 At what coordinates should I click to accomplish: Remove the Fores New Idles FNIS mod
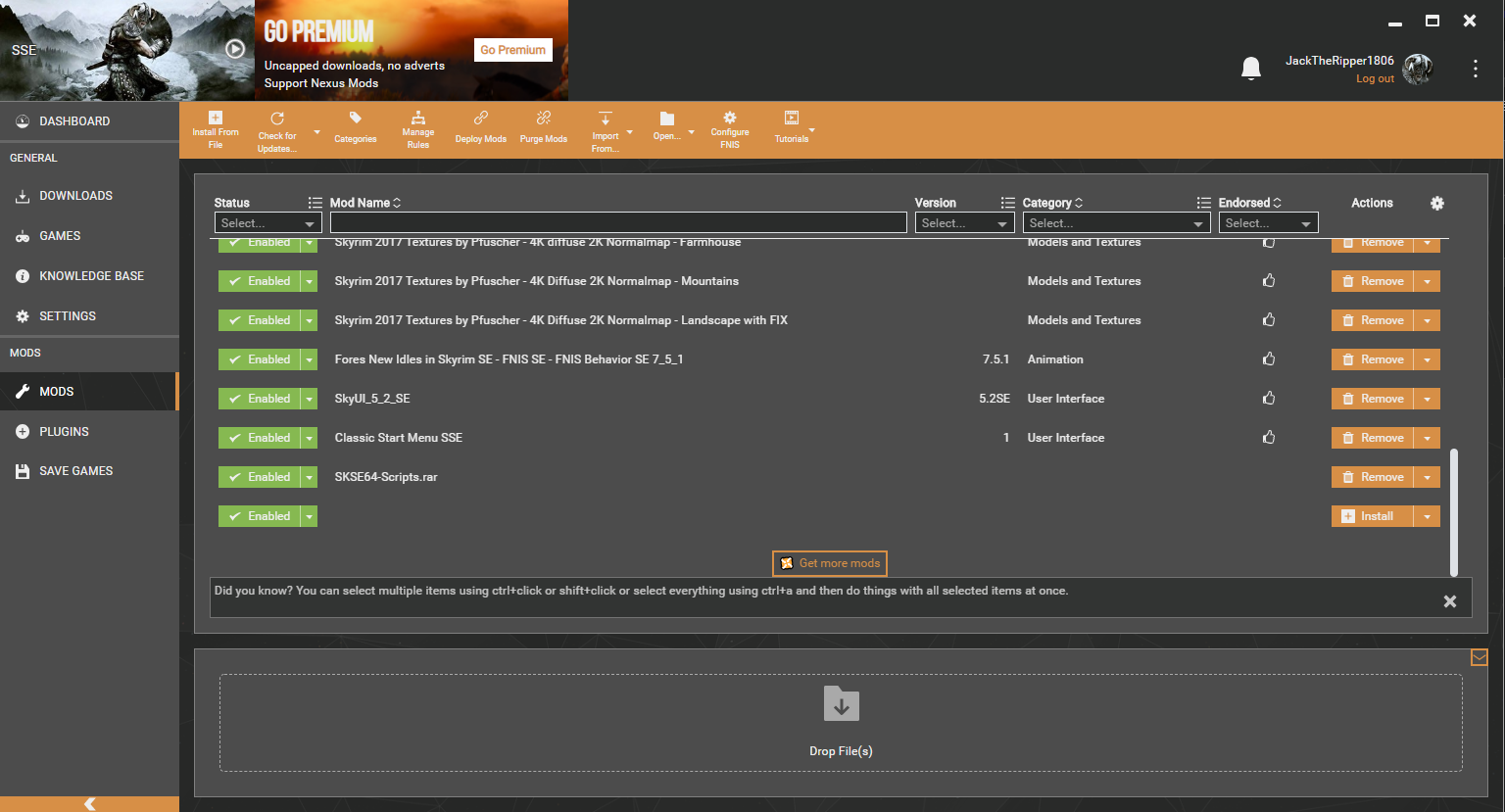point(1373,359)
